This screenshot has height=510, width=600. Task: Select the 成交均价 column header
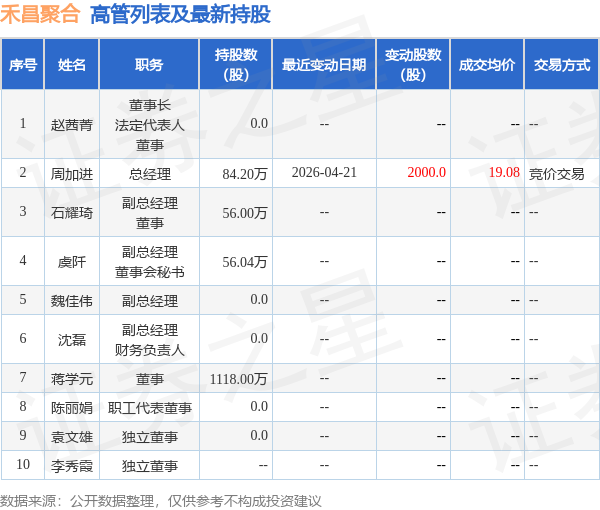pos(487,65)
